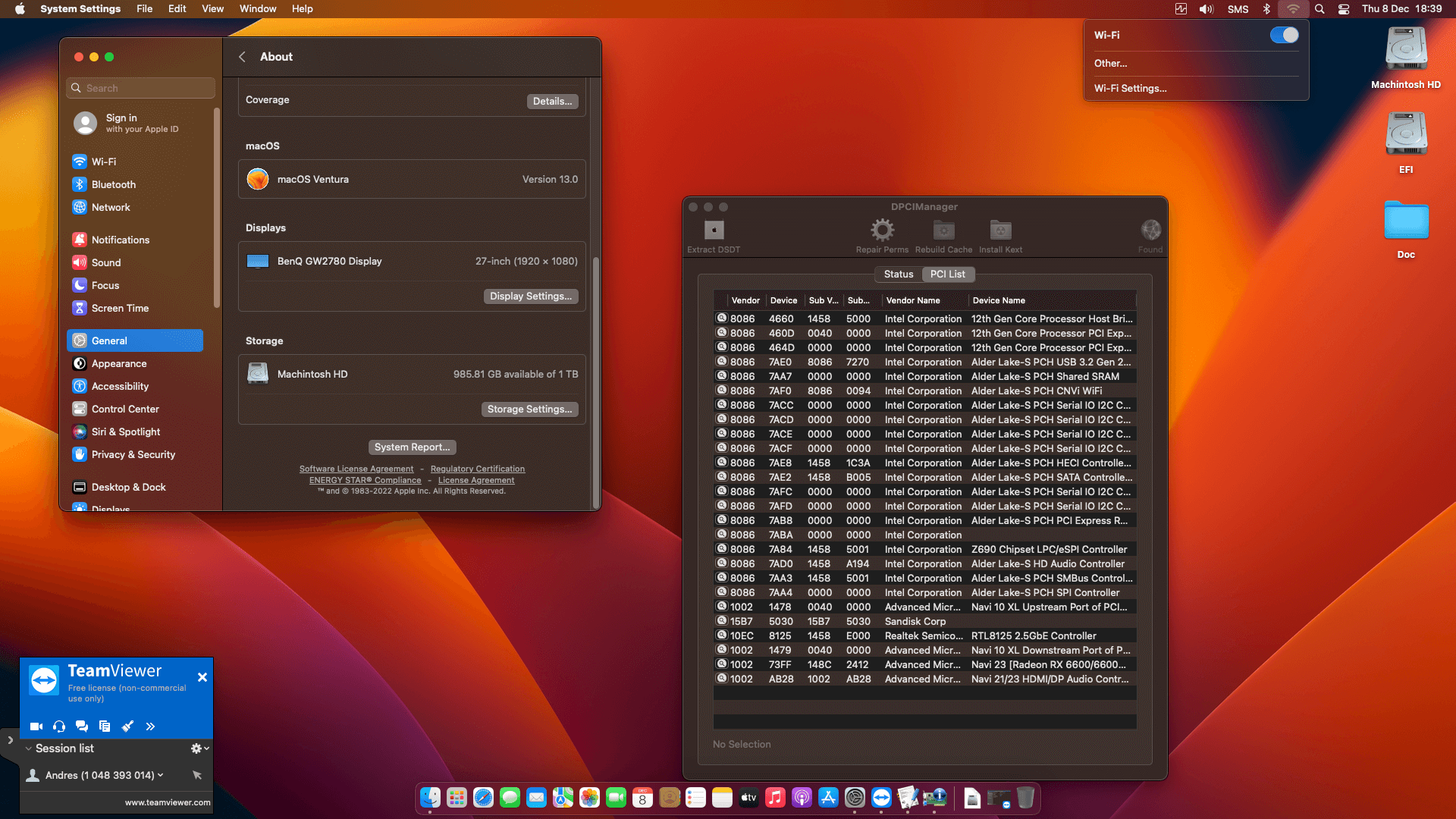Open the View menu
Image resolution: width=1456 pixels, height=819 pixels.
pyautogui.click(x=212, y=9)
